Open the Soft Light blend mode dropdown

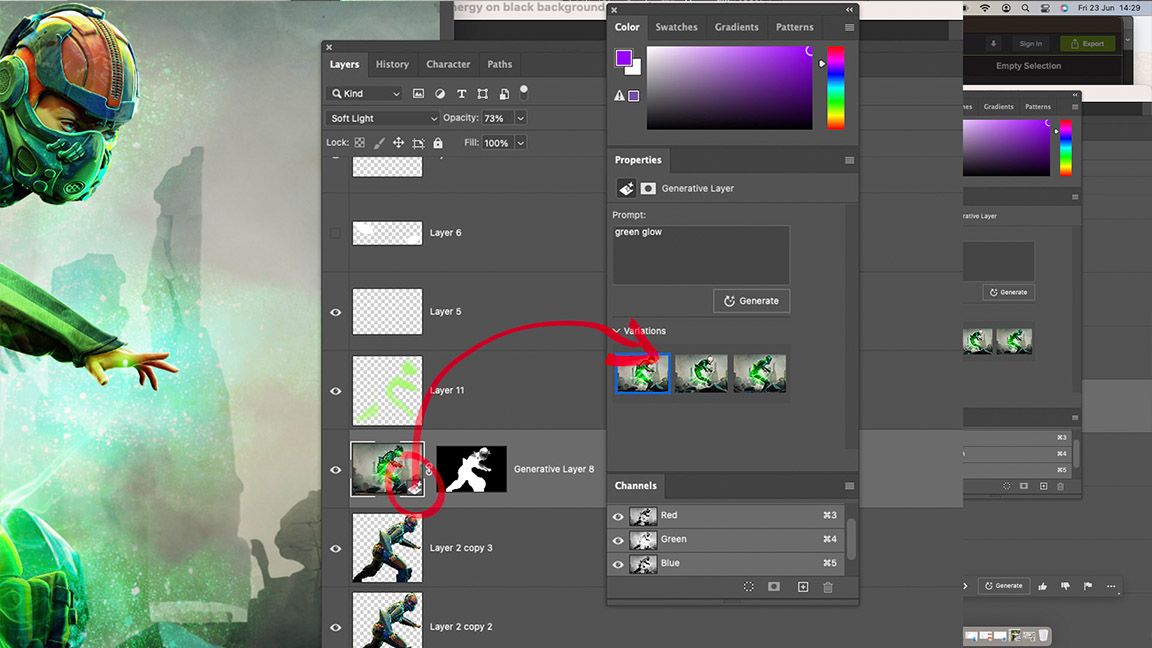tap(381, 118)
